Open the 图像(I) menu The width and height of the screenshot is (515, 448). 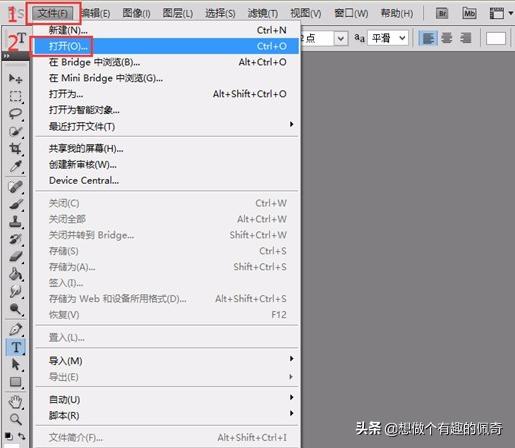136,13
